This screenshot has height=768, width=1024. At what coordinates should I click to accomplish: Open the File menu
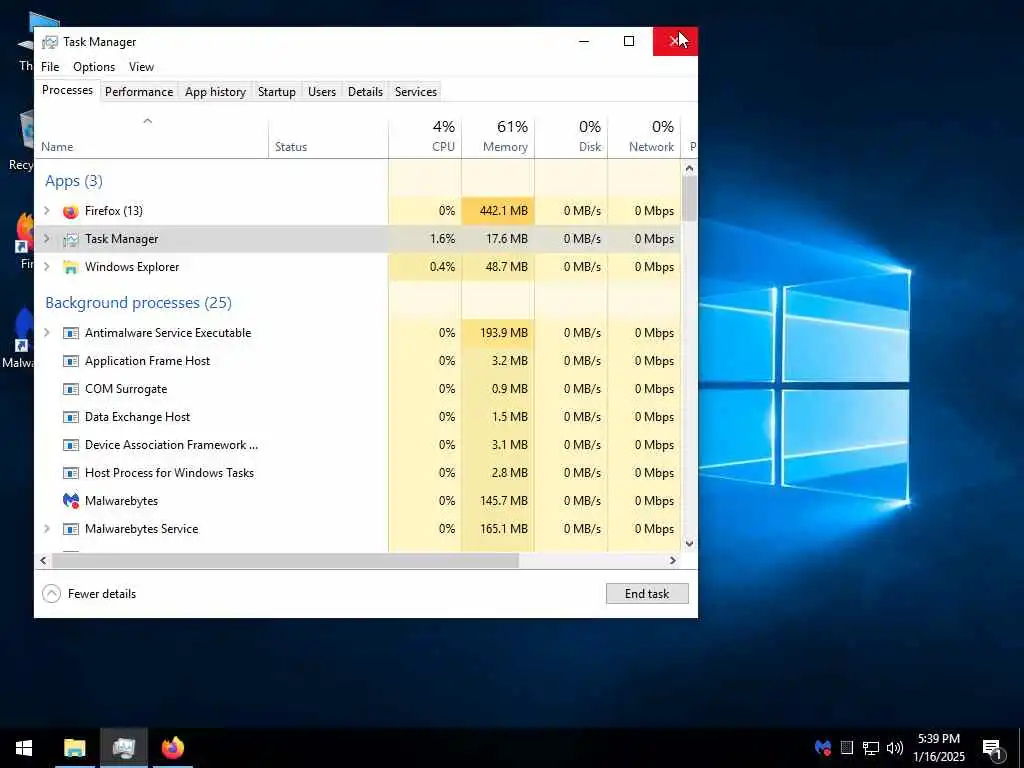pos(50,67)
